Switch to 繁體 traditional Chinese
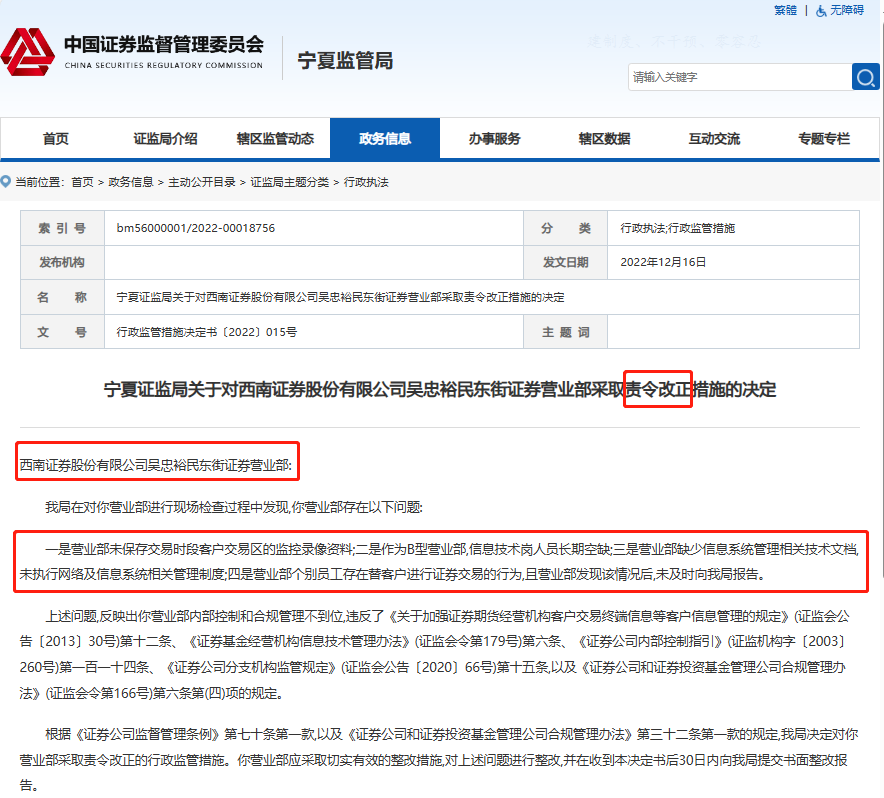The width and height of the screenshot is (884, 798). click(785, 10)
